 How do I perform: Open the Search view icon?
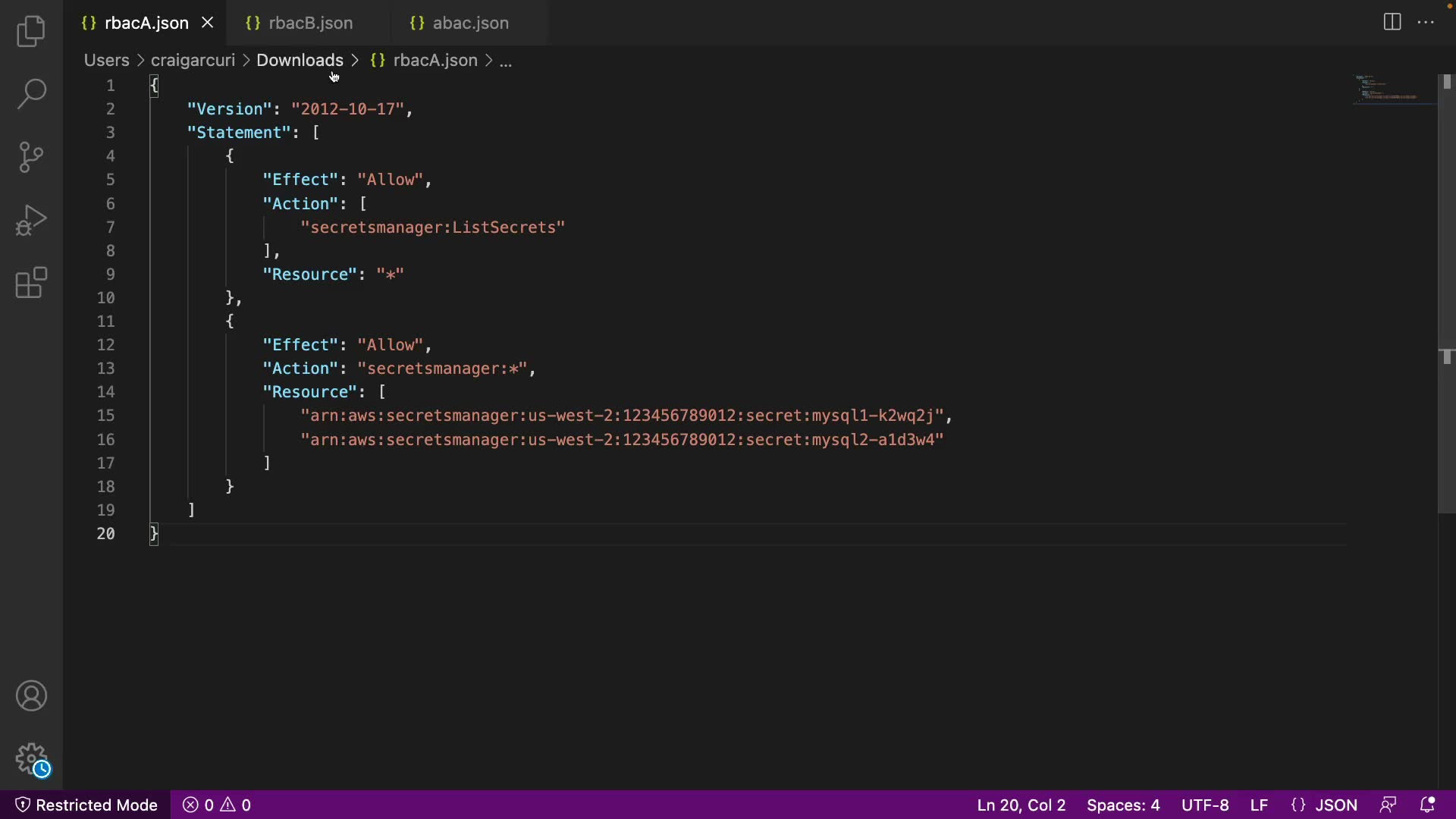31,94
